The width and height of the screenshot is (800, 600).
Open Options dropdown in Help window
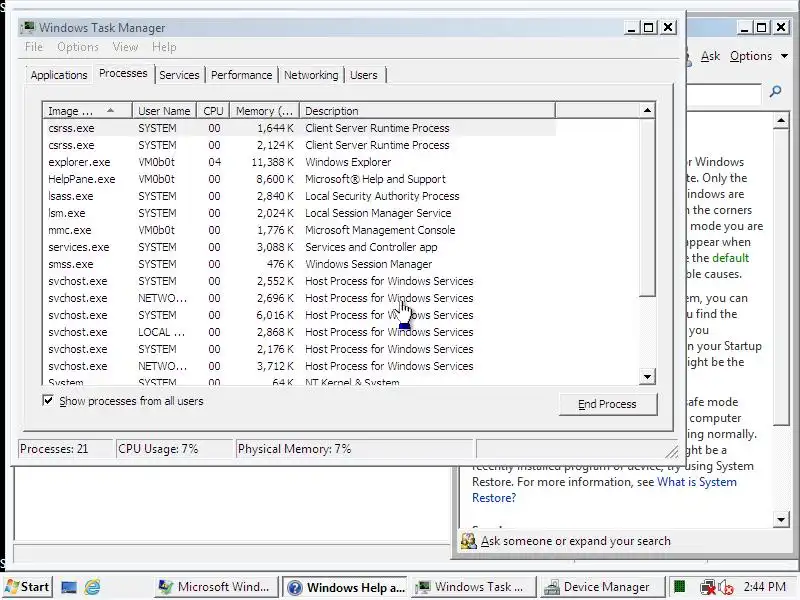tap(759, 56)
